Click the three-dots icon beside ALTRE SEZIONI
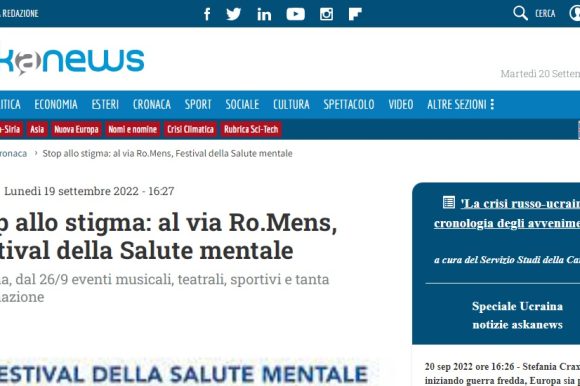The width and height of the screenshot is (580, 386). click(x=492, y=104)
